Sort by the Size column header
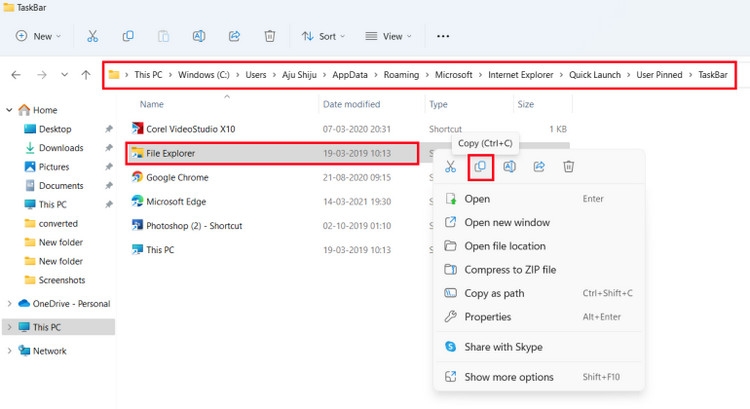This screenshot has height=409, width=750. point(525,104)
